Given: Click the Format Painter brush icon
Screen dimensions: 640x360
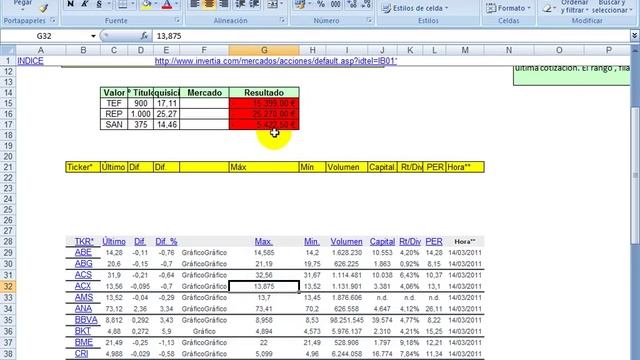Looking at the screenshot, I should coord(44,7).
